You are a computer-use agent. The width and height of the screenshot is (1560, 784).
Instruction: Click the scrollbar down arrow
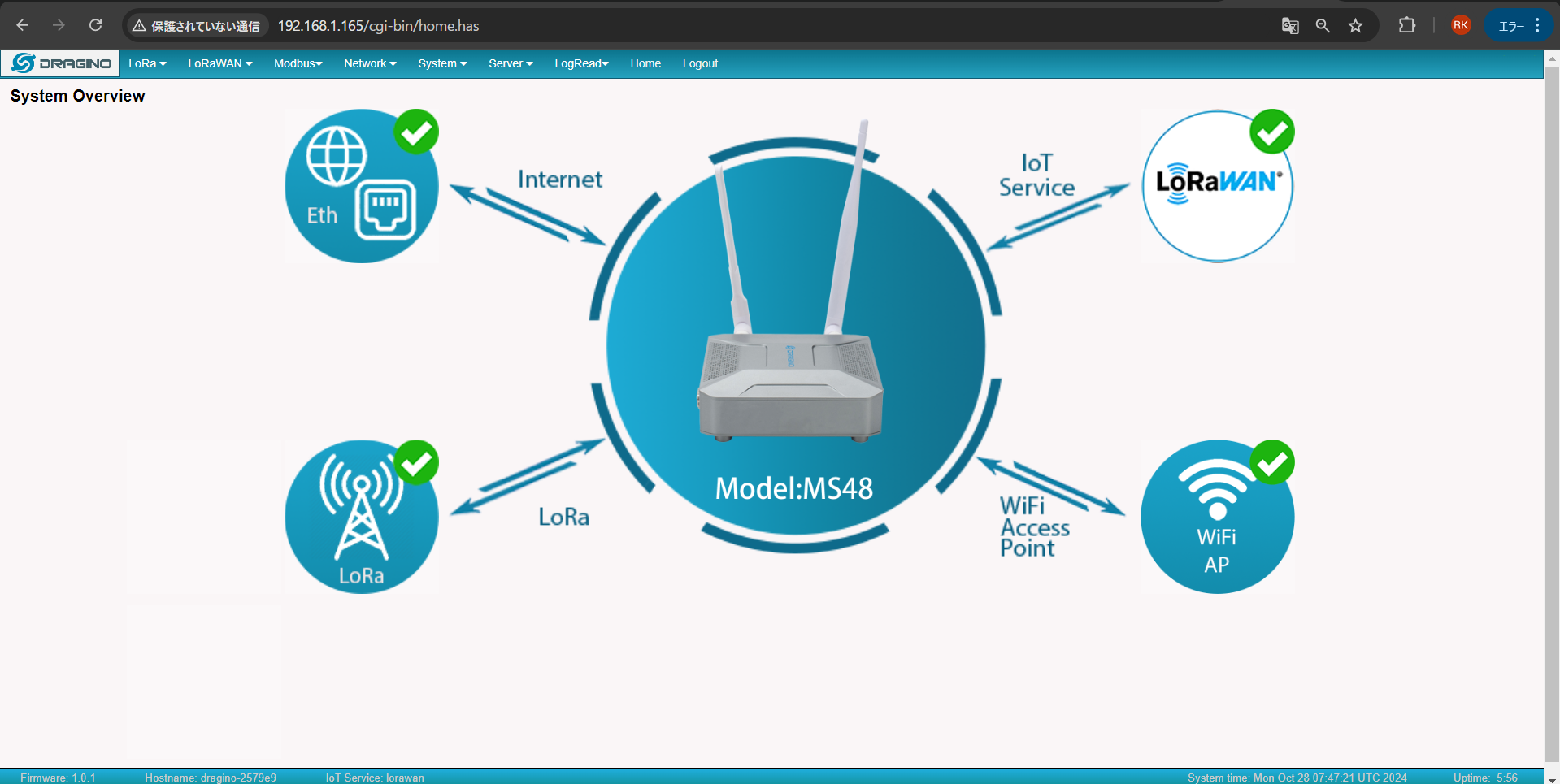click(x=1552, y=778)
